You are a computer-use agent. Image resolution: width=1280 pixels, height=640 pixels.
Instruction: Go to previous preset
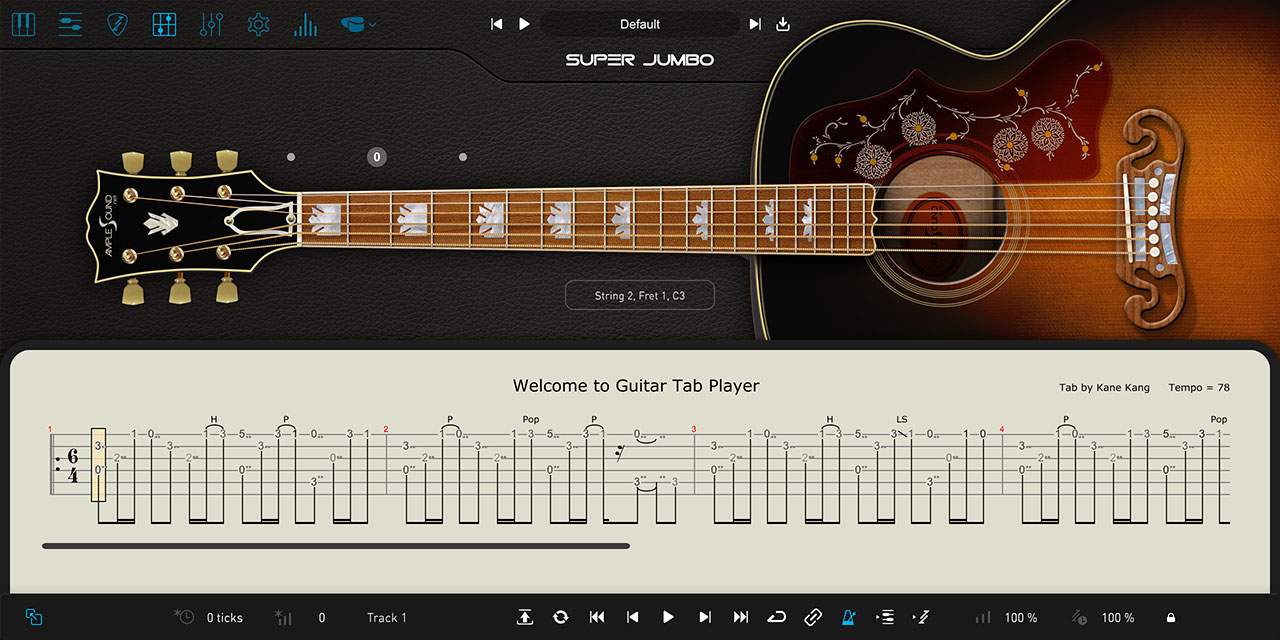[497, 24]
